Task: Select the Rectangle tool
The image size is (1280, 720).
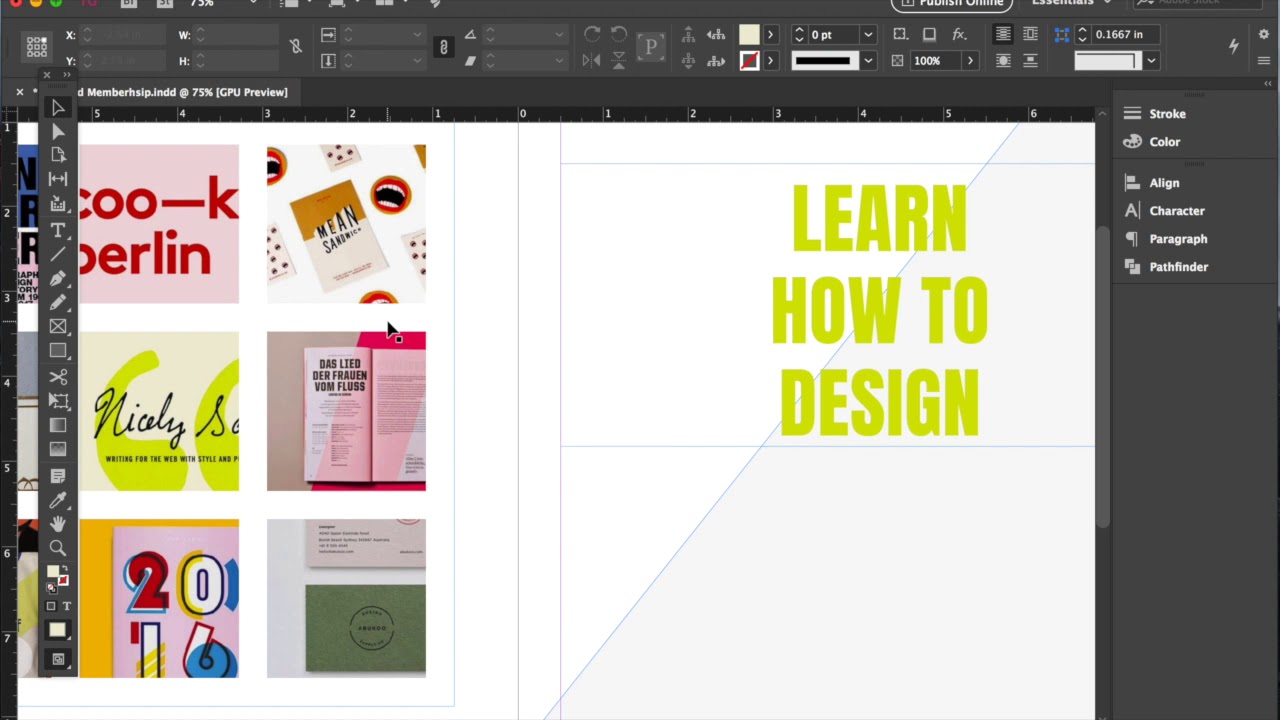Action: coord(58,351)
